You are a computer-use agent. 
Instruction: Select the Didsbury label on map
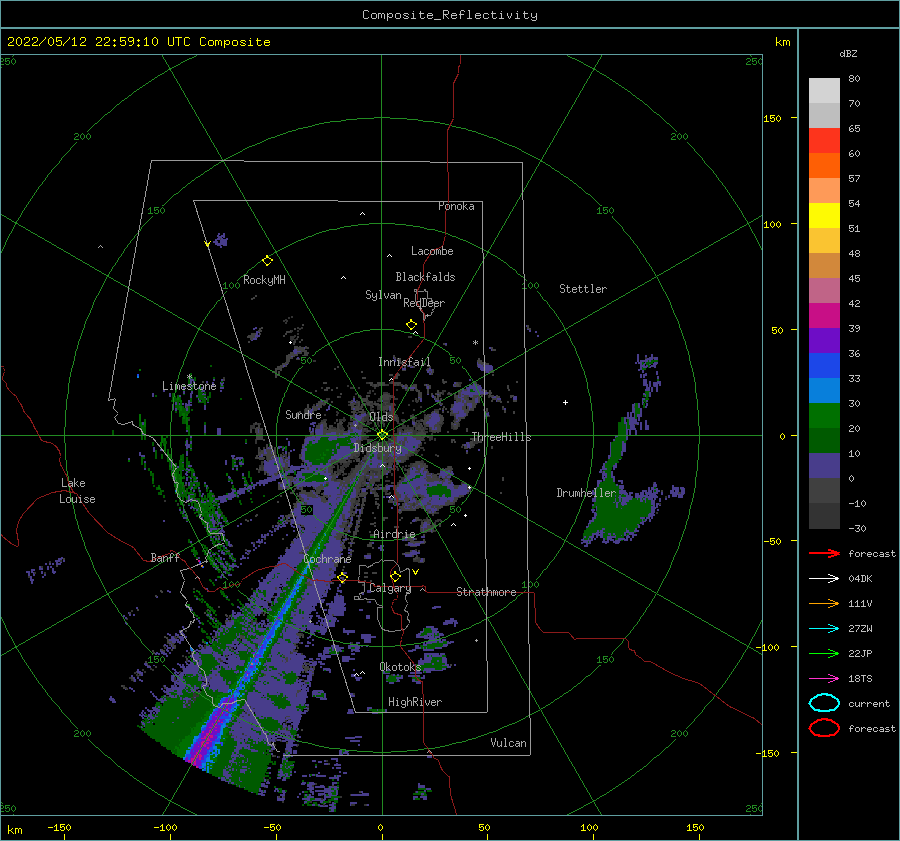click(377, 448)
